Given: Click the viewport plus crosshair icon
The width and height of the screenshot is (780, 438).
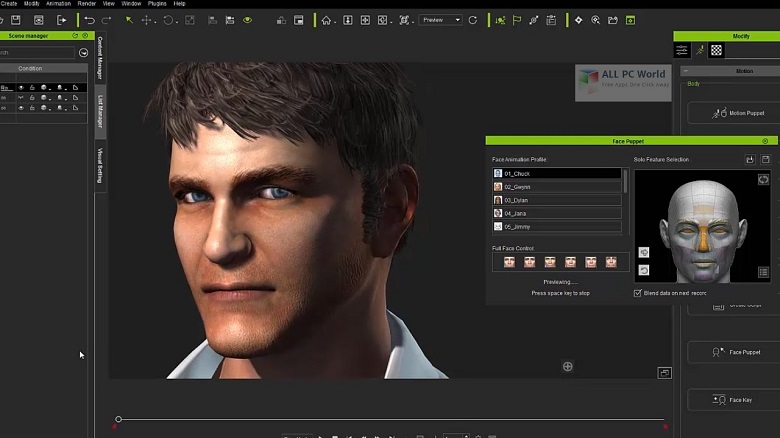Looking at the screenshot, I should [x=568, y=367].
